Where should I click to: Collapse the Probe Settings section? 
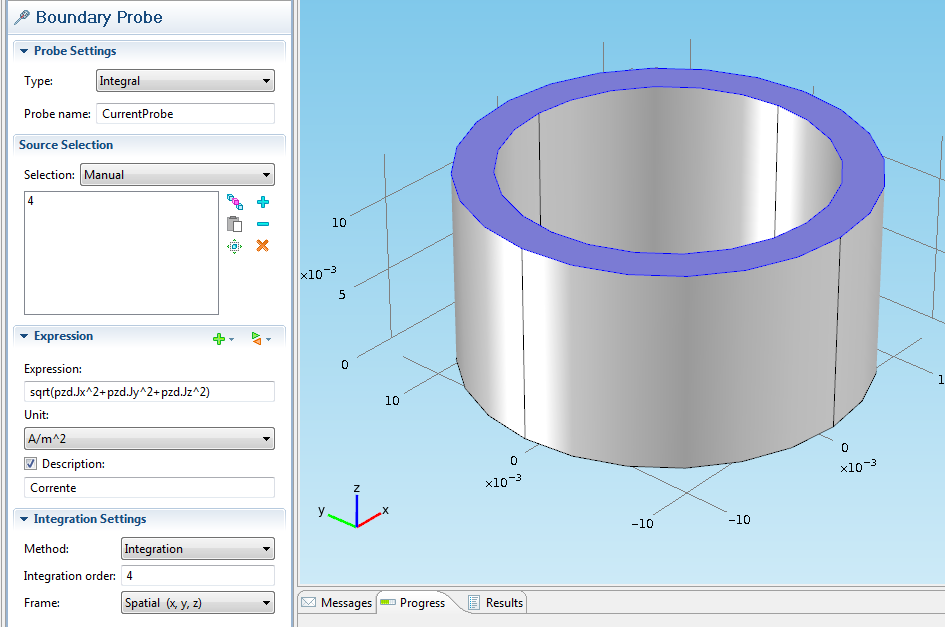[x=24, y=51]
